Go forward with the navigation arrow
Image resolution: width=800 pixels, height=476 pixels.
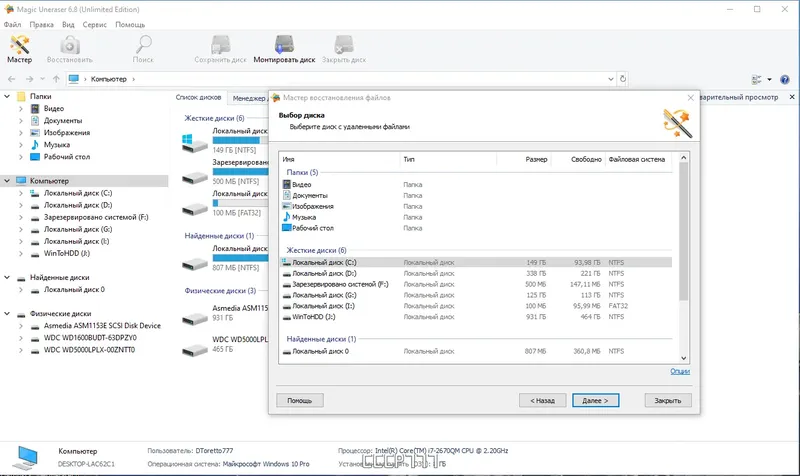pos(29,79)
